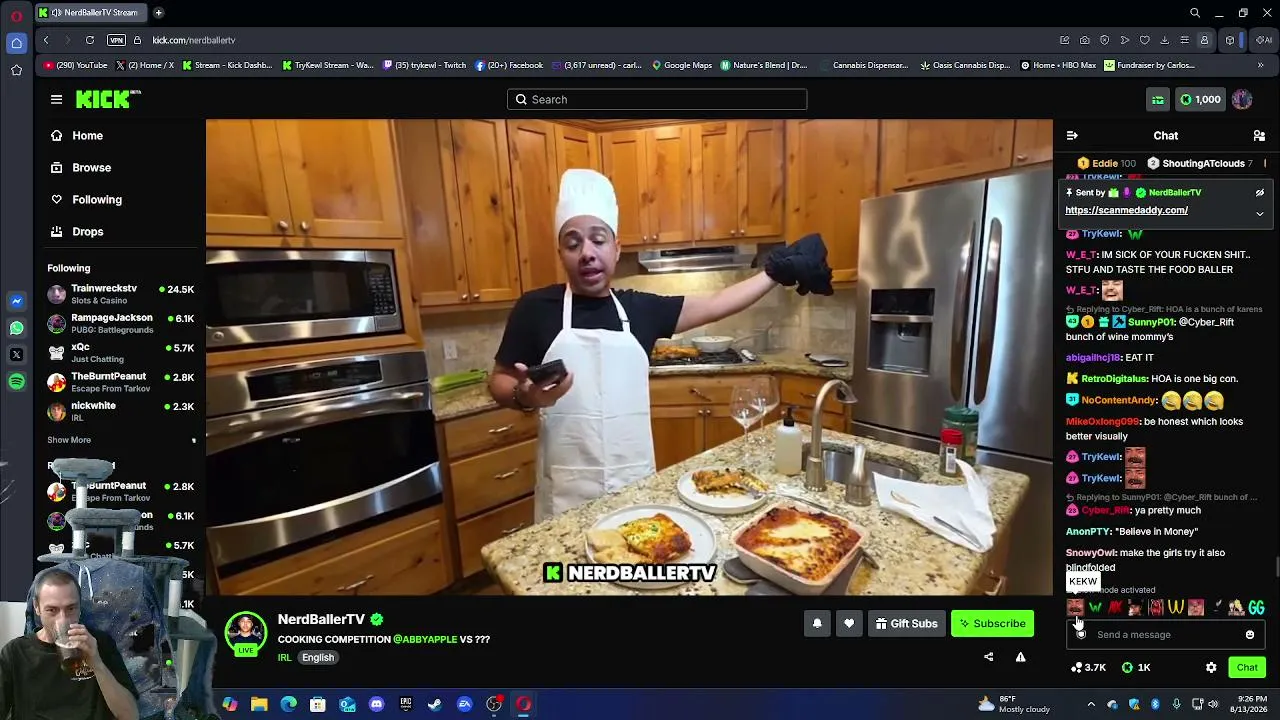The height and width of the screenshot is (720, 1280).
Task: Share the stream
Action: tap(989, 657)
